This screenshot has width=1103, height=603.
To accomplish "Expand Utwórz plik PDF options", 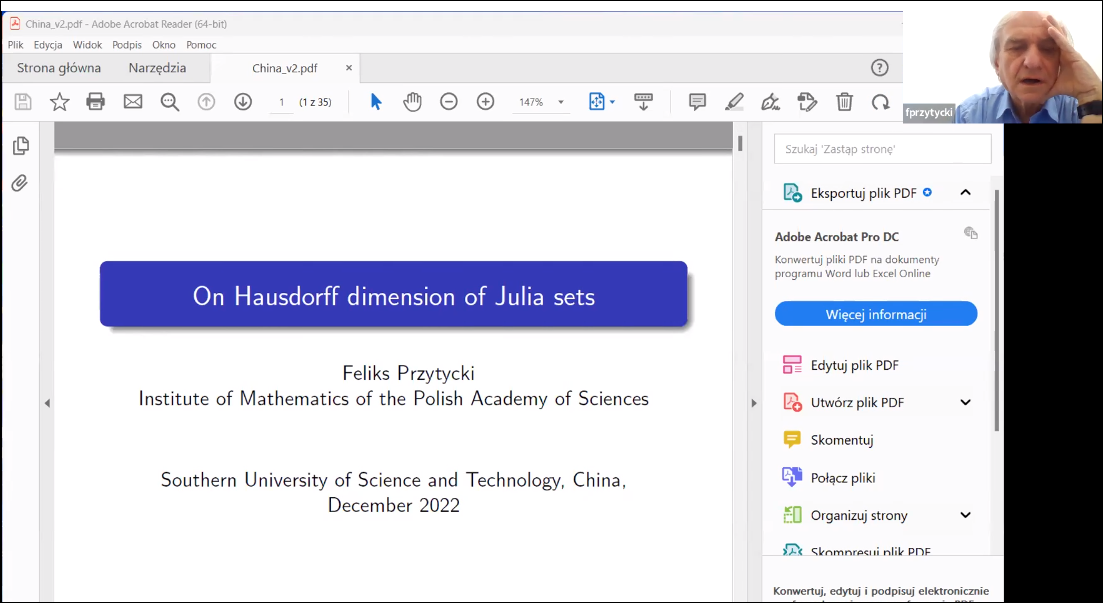I will [x=965, y=402].
